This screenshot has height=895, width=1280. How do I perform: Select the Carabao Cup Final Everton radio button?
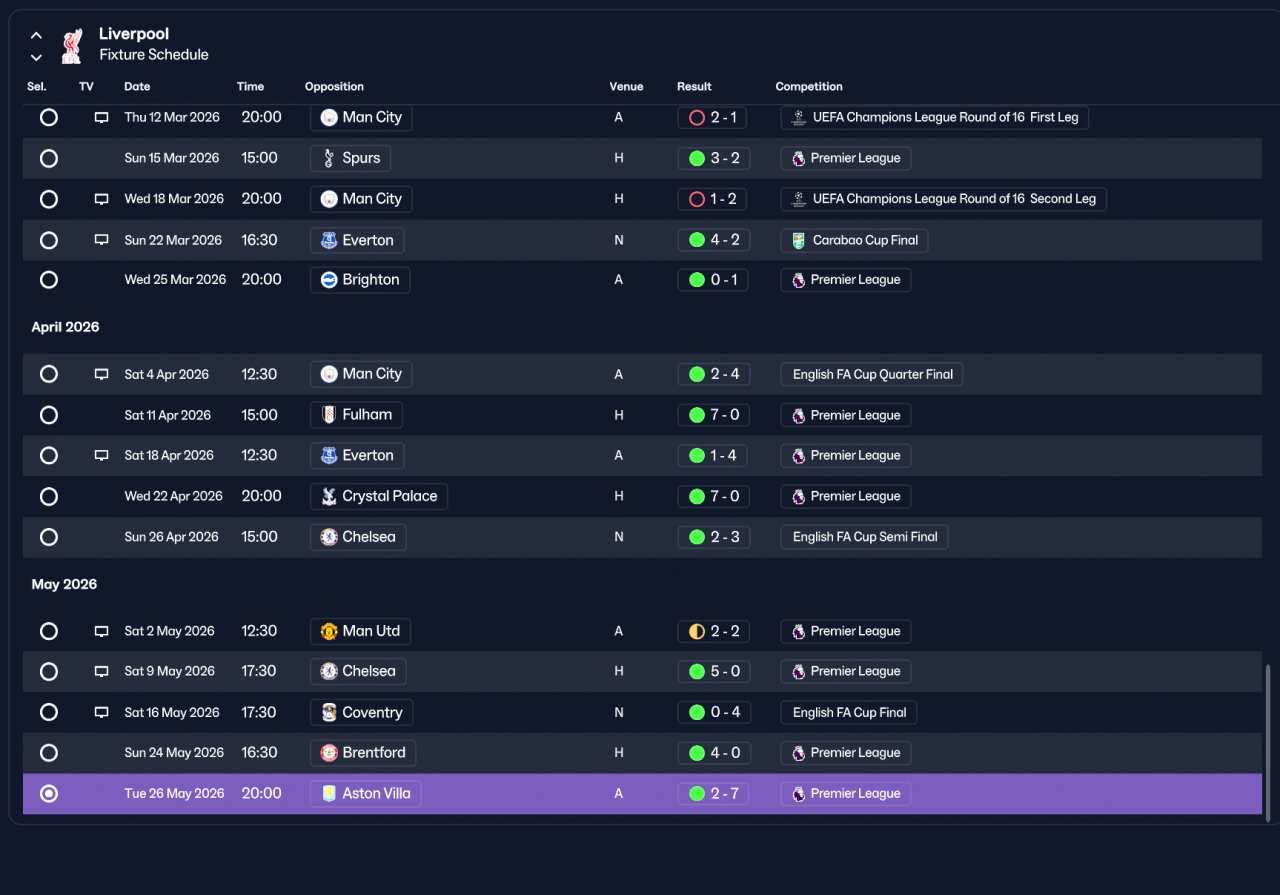(48, 240)
